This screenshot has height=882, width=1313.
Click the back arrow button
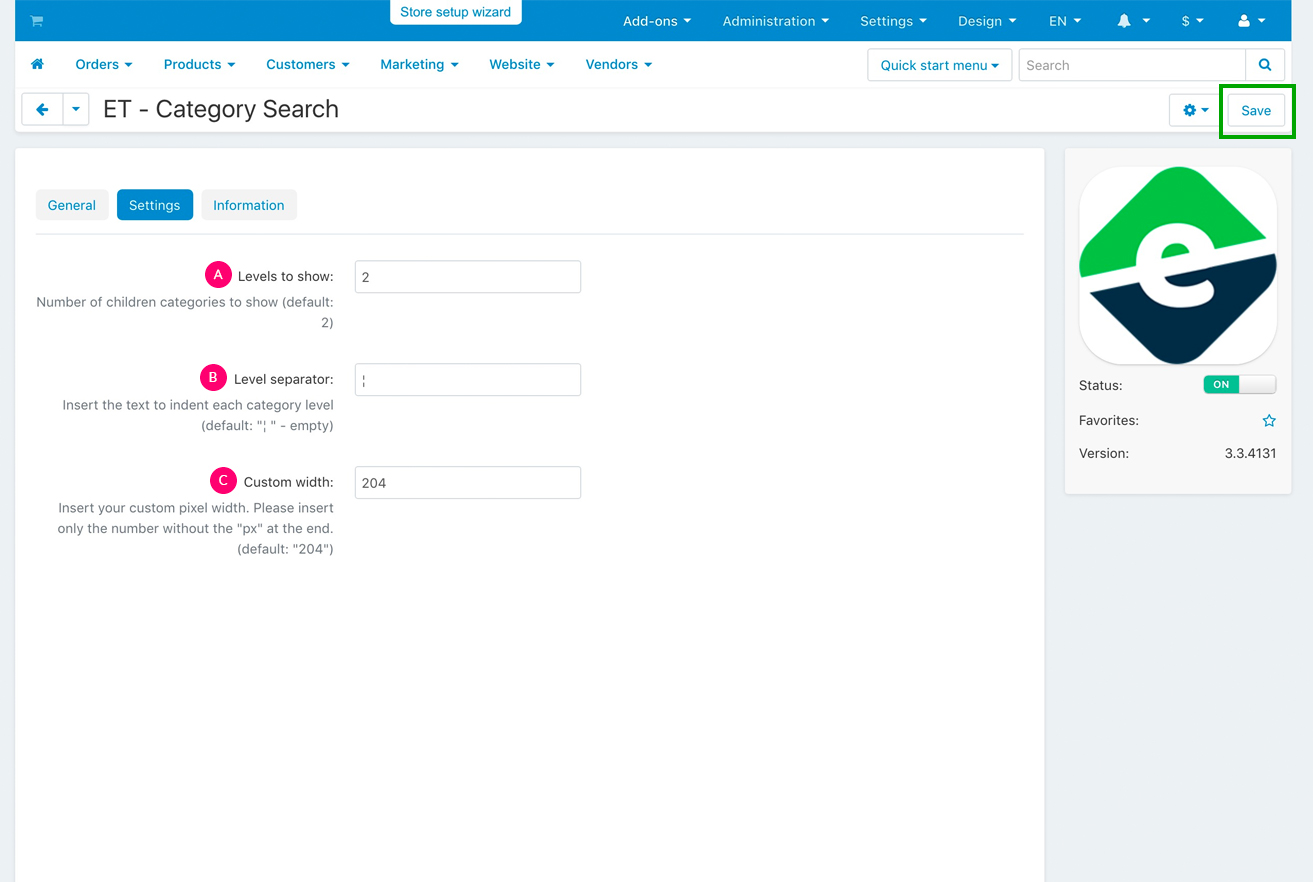[x=42, y=110]
